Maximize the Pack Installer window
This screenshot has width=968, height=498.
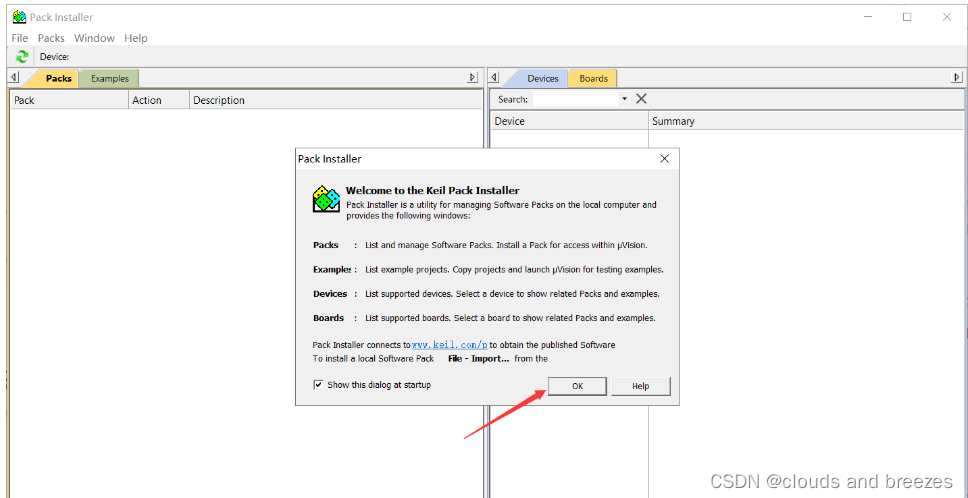(907, 17)
